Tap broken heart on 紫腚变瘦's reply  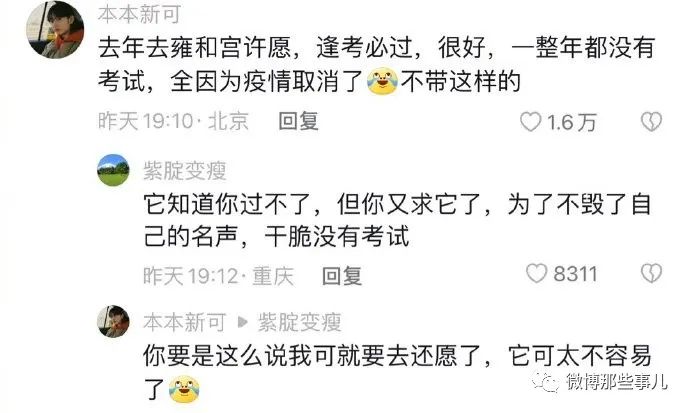(x=651, y=274)
